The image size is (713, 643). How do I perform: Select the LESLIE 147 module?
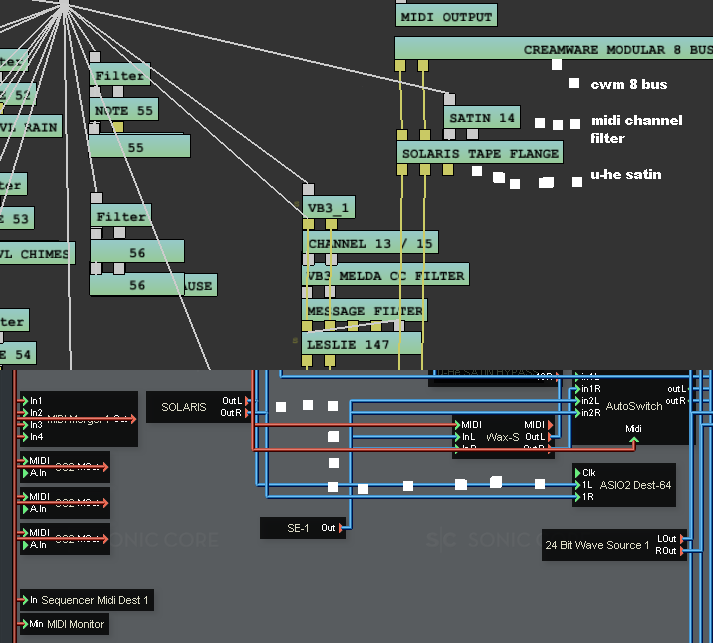pyautogui.click(x=362, y=344)
